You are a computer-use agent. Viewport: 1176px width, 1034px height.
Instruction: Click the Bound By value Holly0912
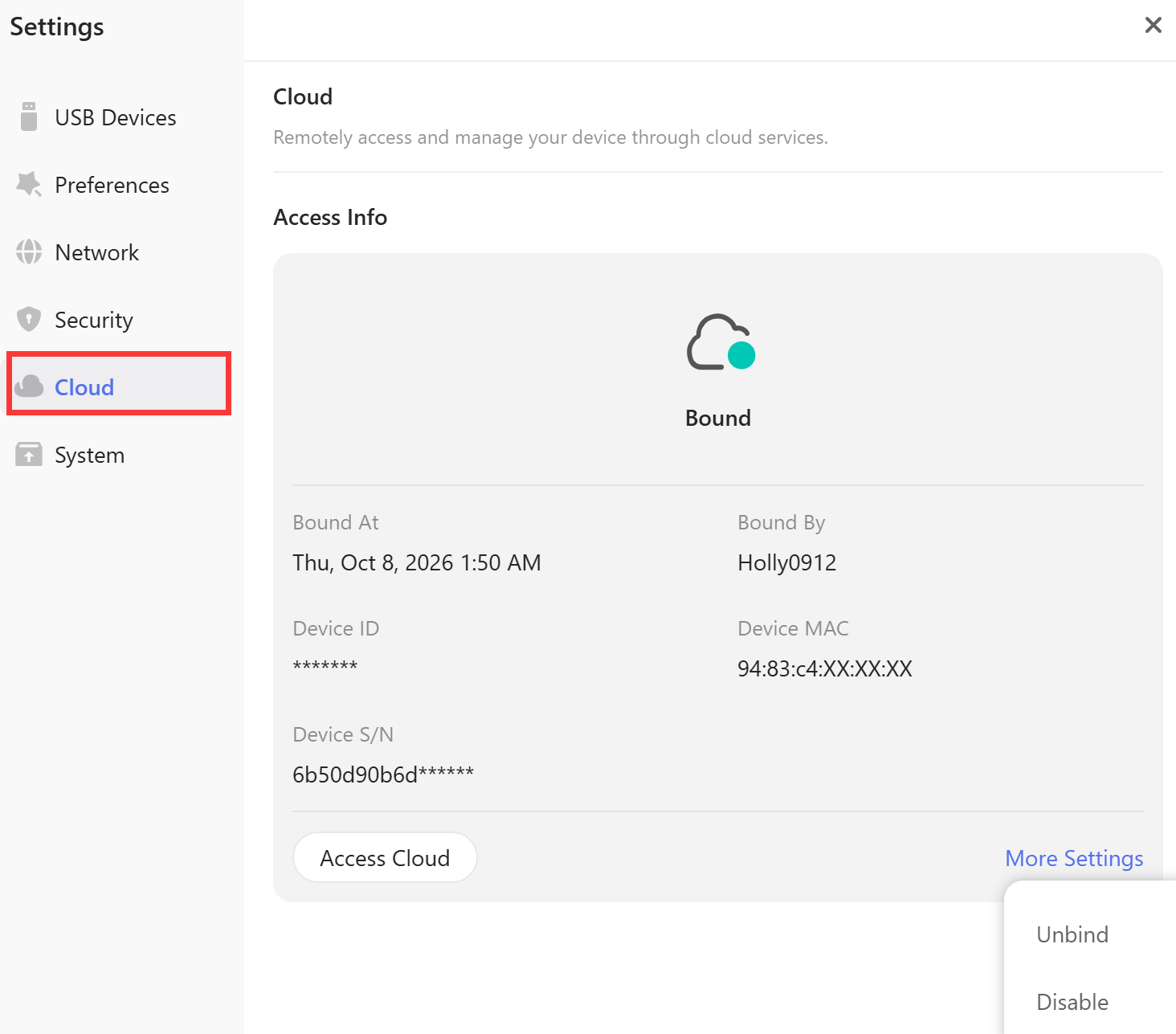click(787, 562)
